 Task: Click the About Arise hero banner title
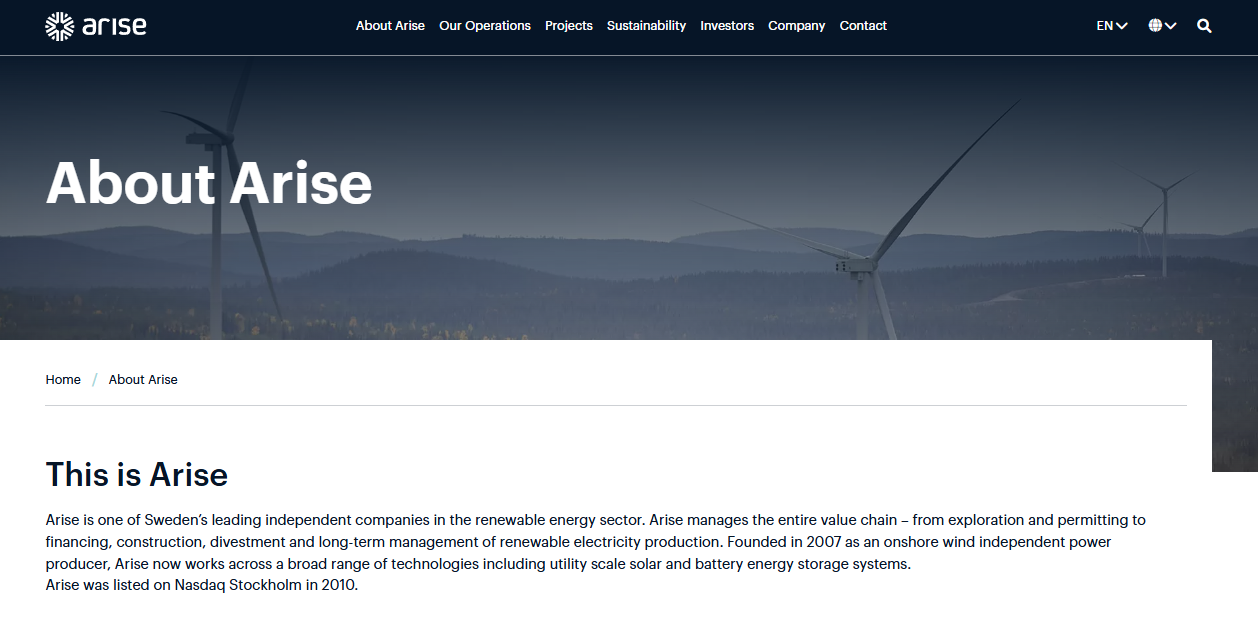tap(208, 184)
